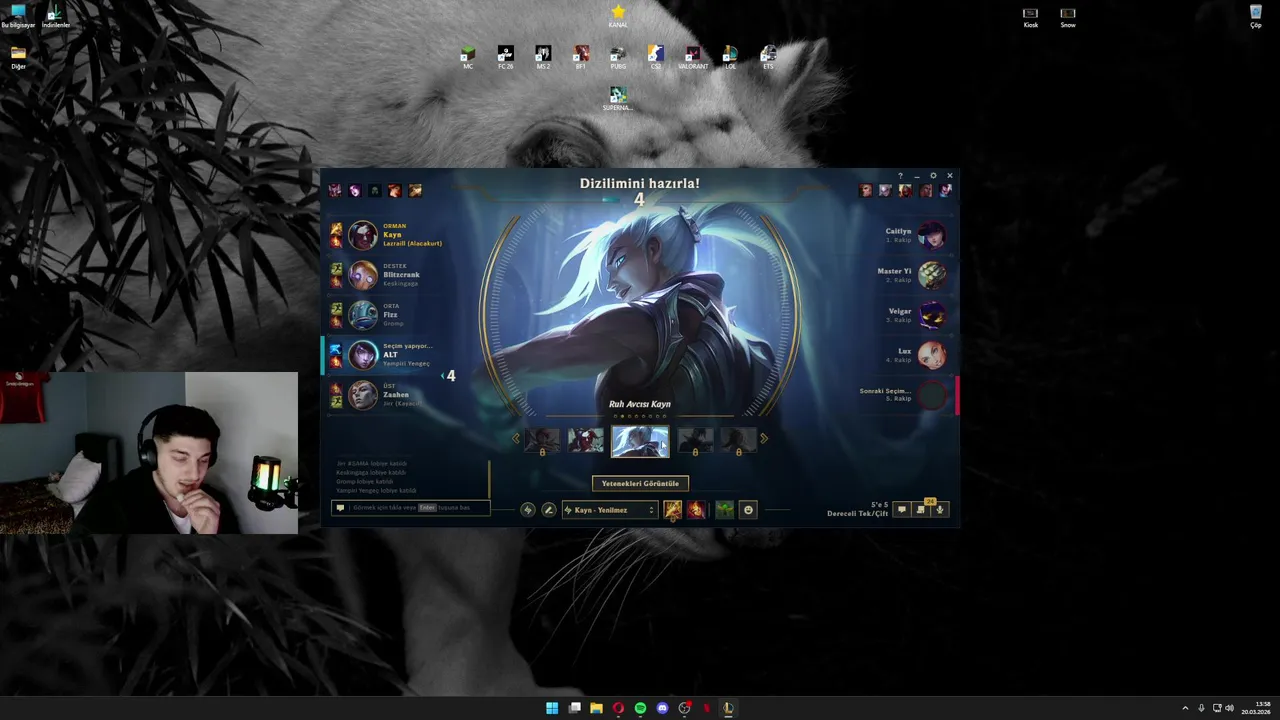Open the VALORANT desktop shortcut
Screen dimensions: 1280x720
(x=693, y=57)
